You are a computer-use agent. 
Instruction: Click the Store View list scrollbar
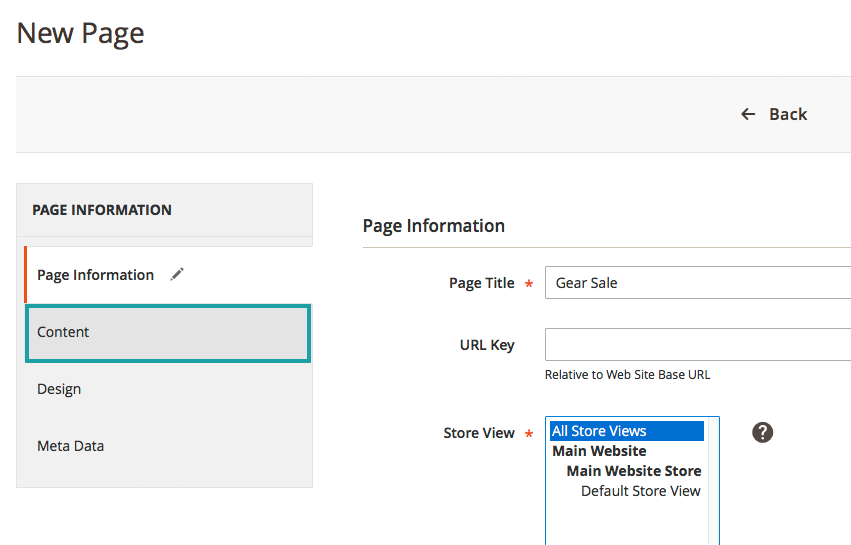pos(713,481)
